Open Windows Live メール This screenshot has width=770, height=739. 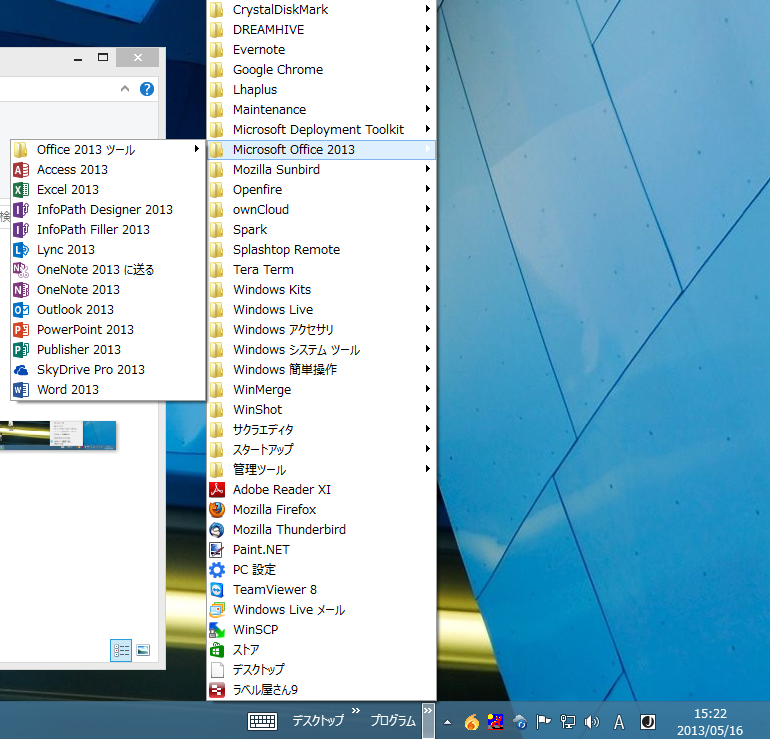tap(322, 610)
